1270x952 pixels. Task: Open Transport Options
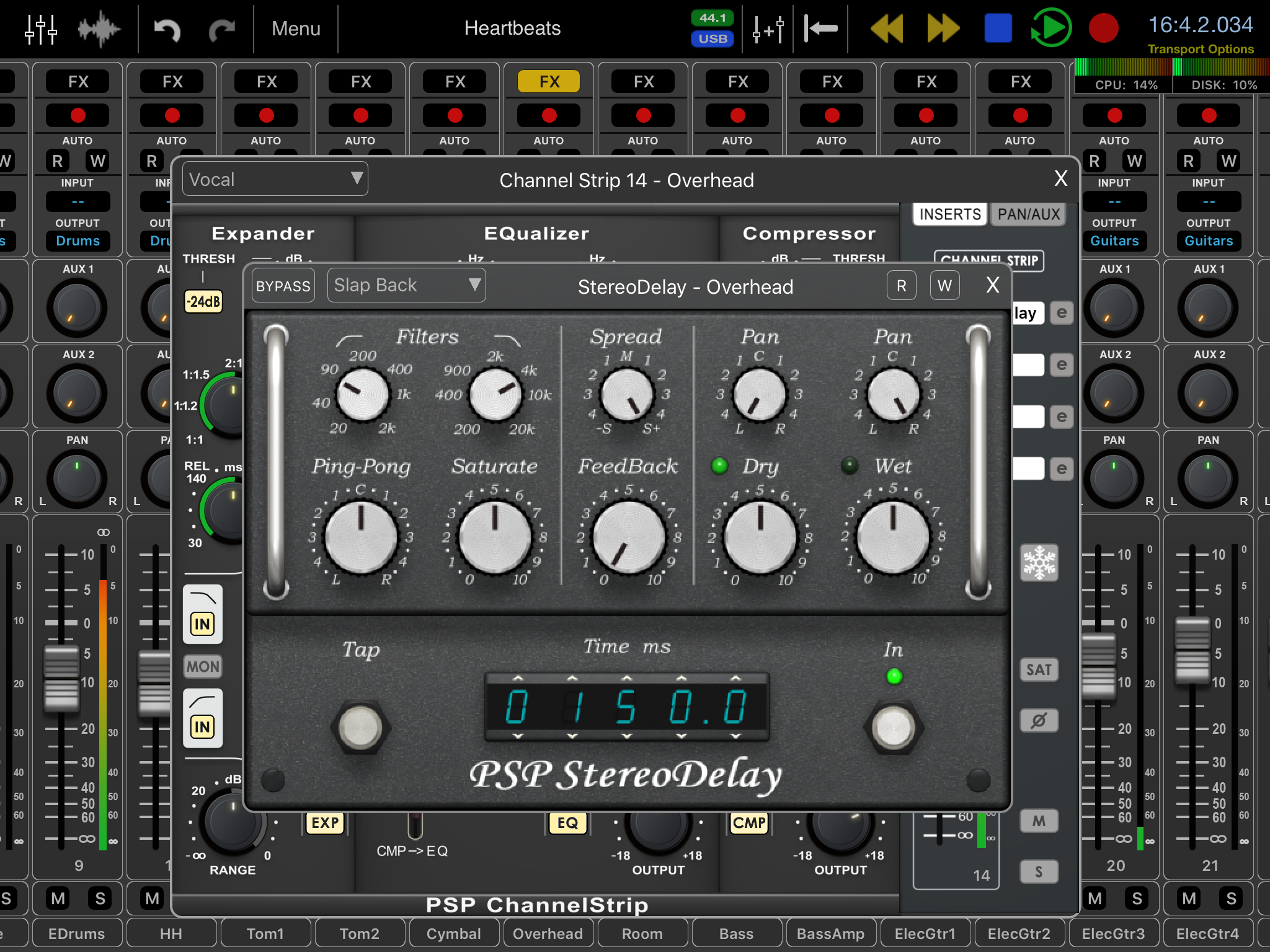(1200, 49)
